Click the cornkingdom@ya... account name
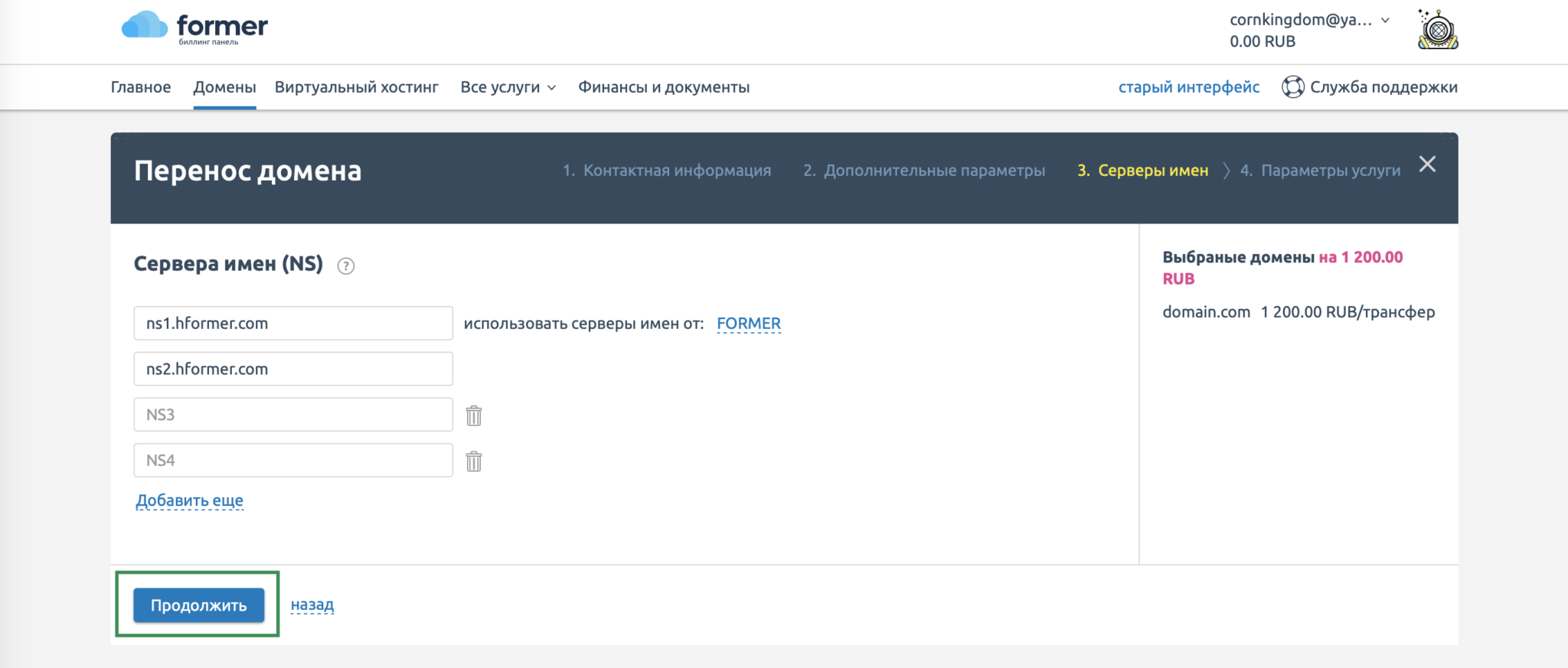 pyautogui.click(x=1301, y=20)
